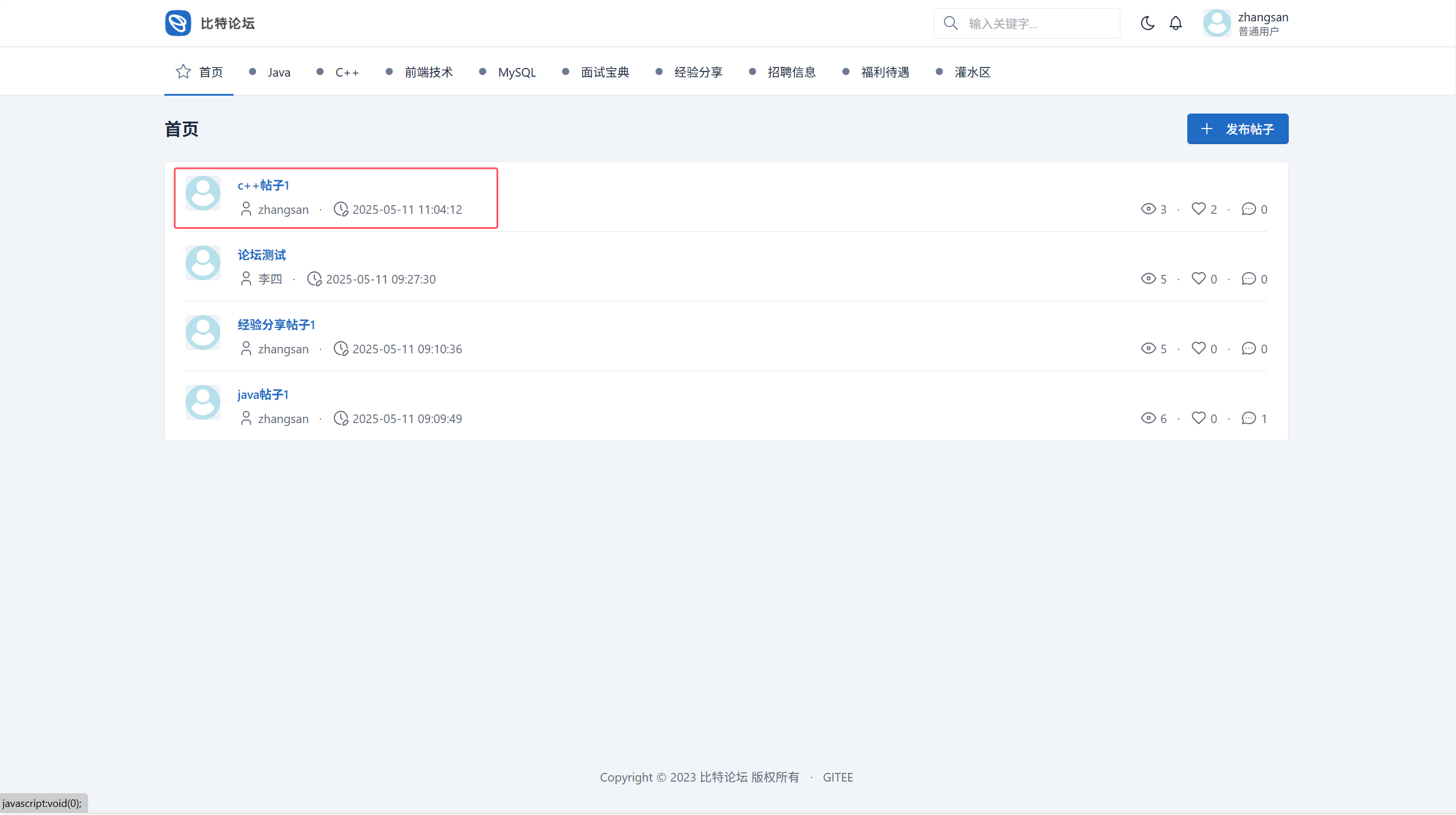Click the GITEE footer link
The image size is (1456, 815).
coord(837,777)
